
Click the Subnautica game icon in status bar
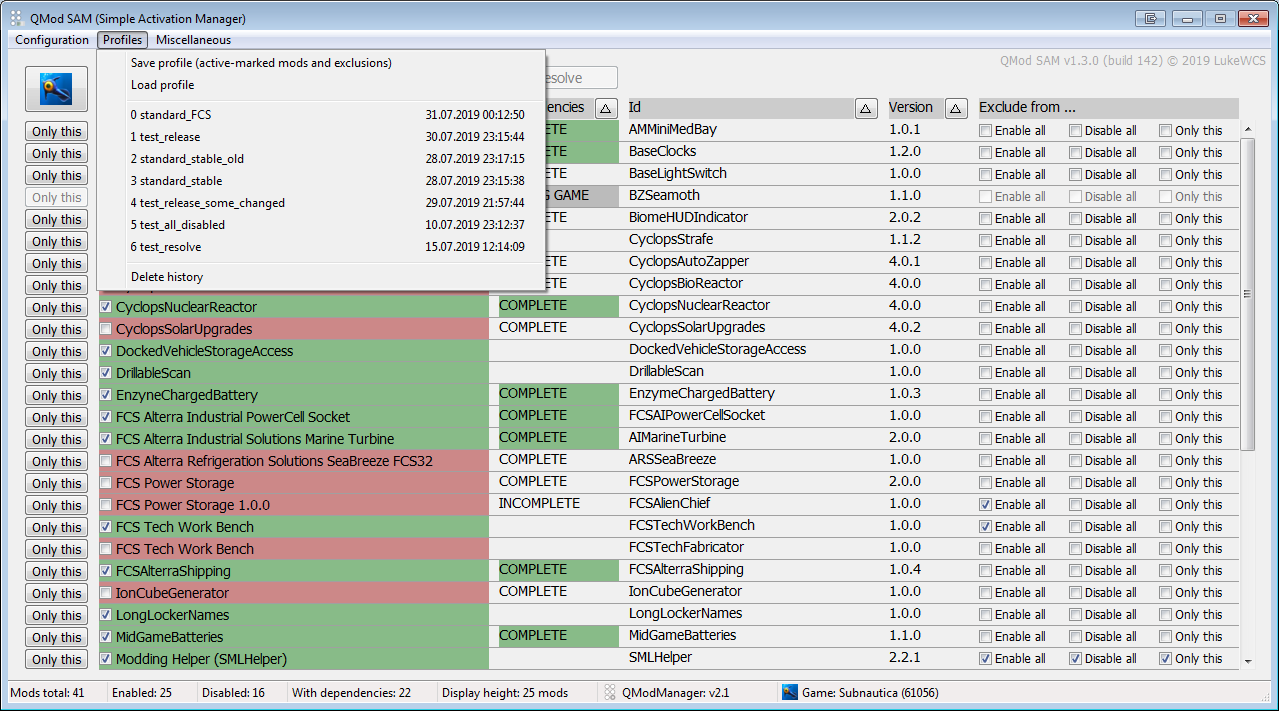point(790,692)
